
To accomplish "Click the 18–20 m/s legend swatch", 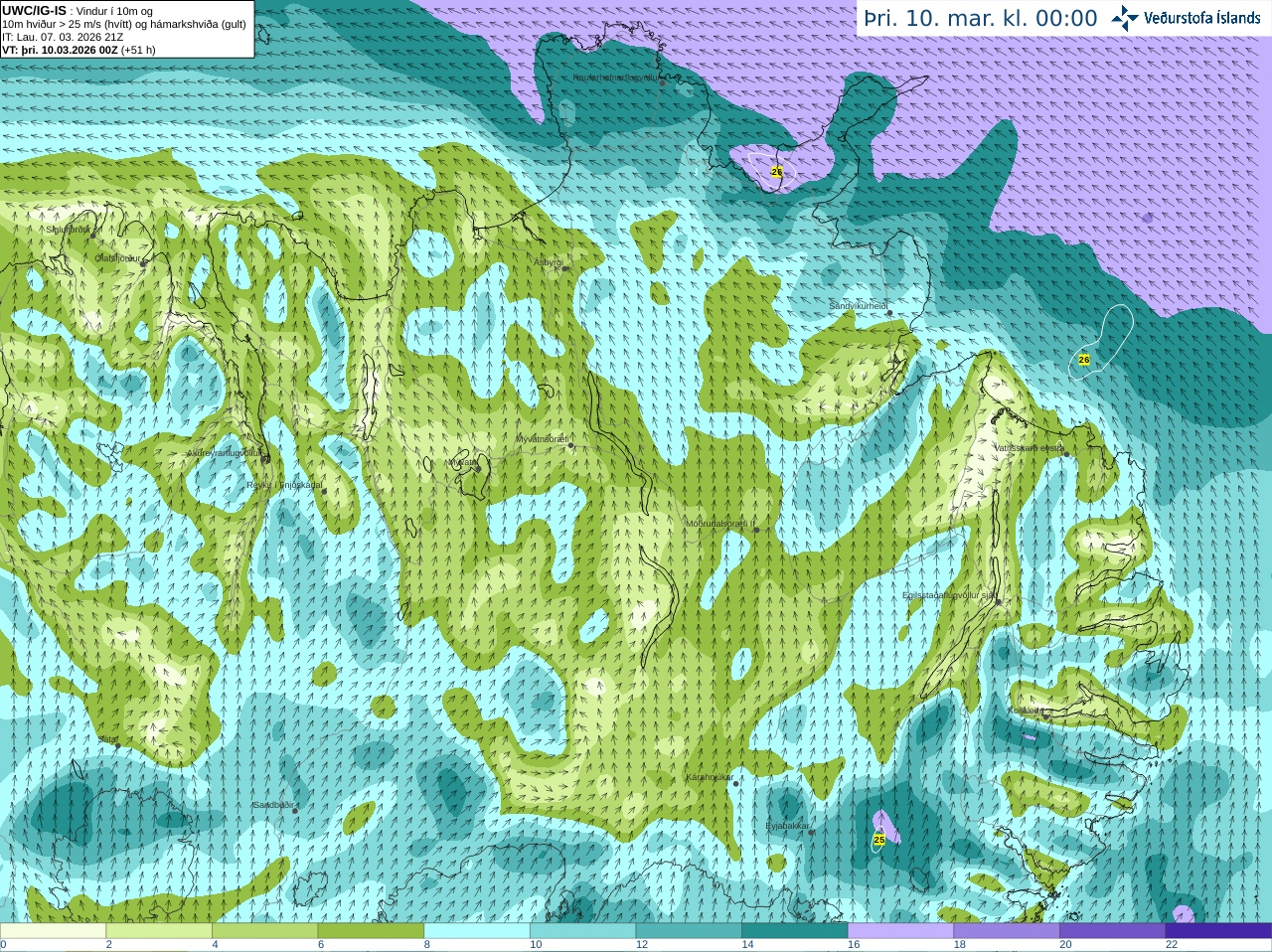I will click(1007, 931).
